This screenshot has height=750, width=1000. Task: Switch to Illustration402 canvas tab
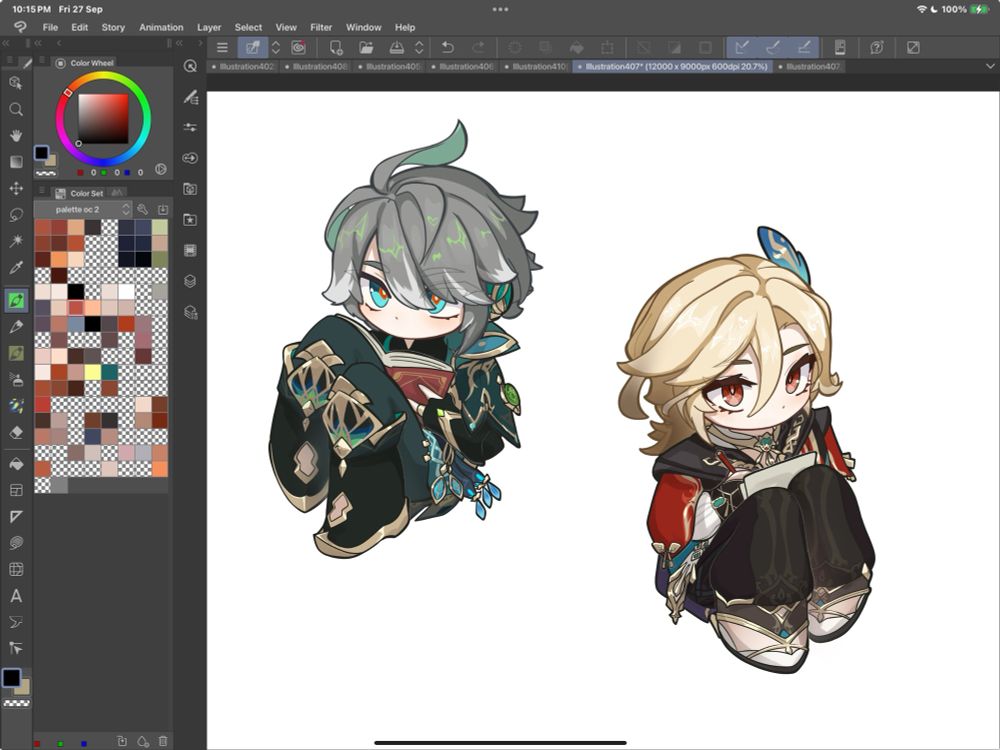243,66
